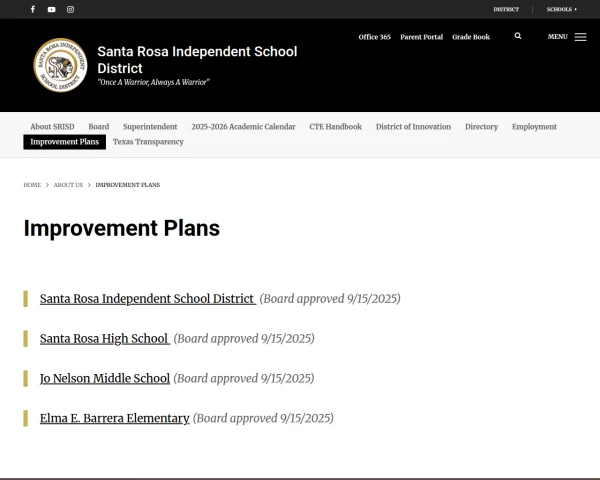Screen dimensions: 600x480
Task: Click Board approved text beside Elma E. Barrera
Action: pos(263,418)
